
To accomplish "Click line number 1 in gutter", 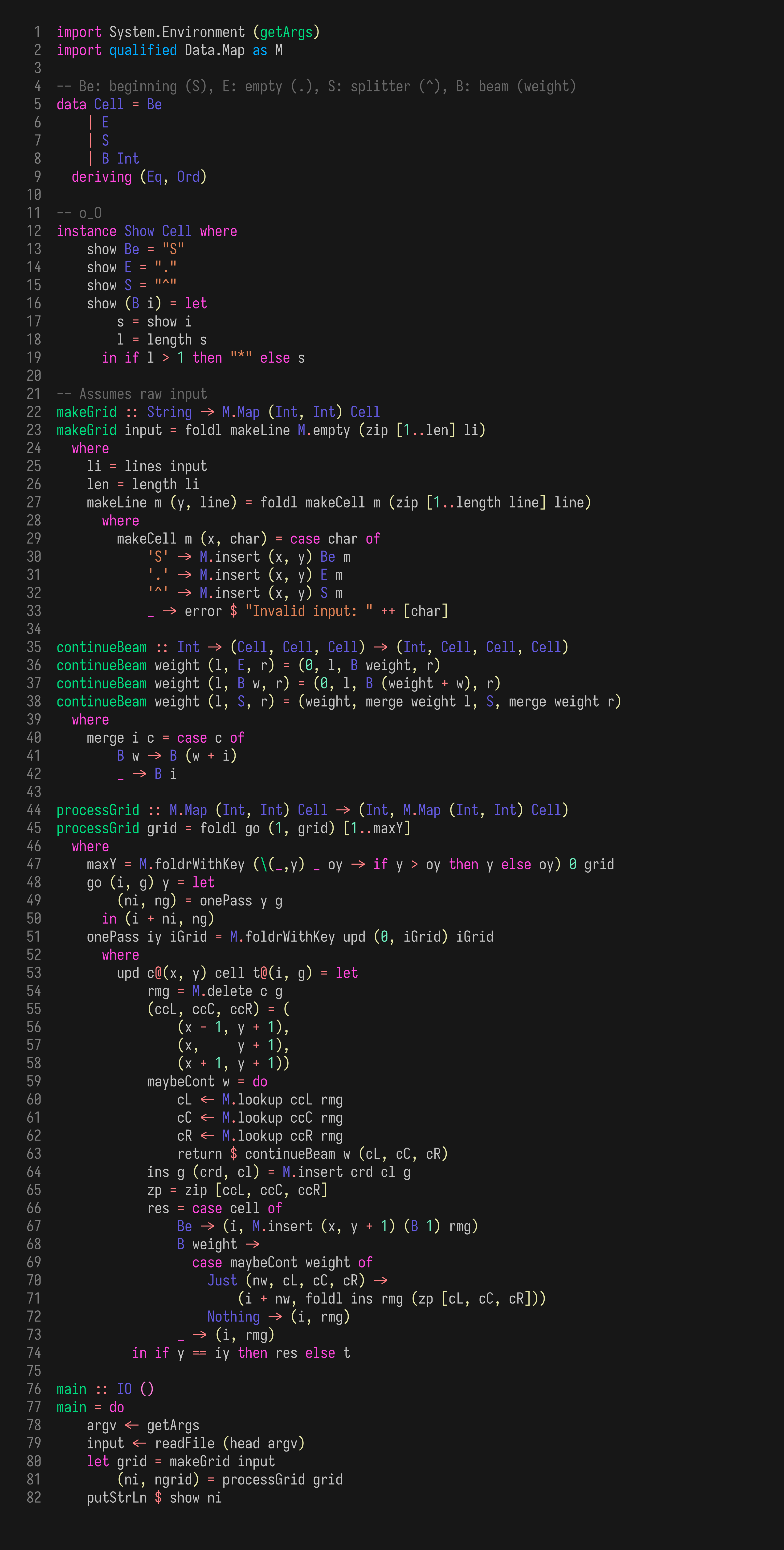I will point(37,32).
